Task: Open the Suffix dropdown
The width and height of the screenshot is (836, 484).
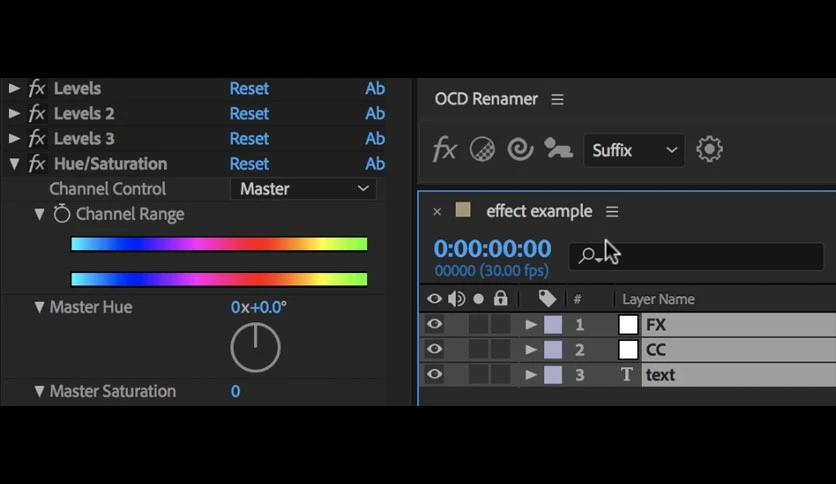Action: pyautogui.click(x=634, y=150)
